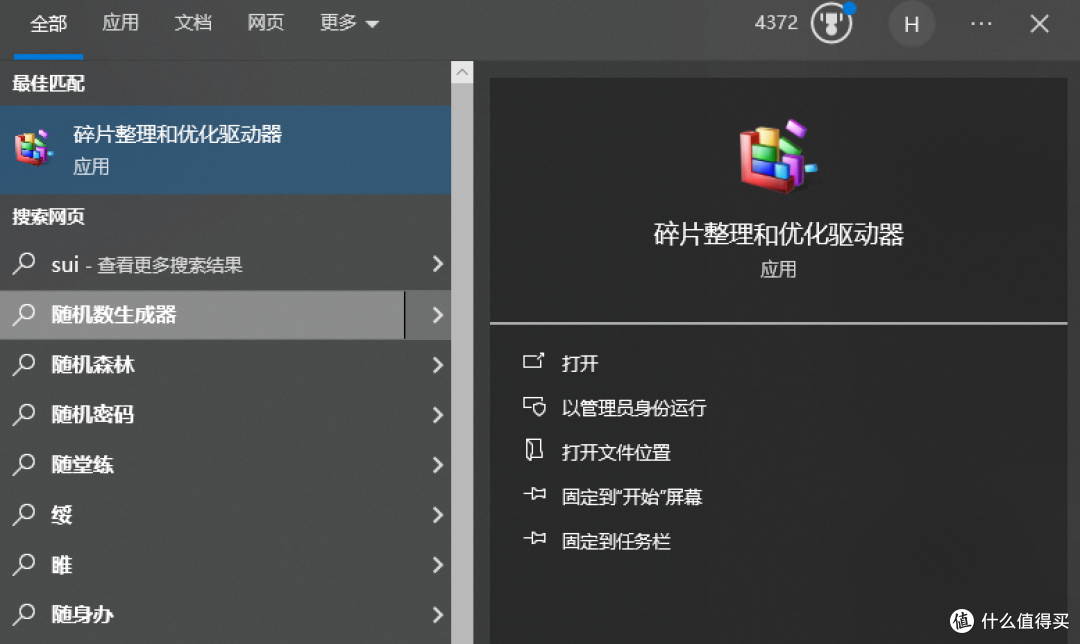Click the search icon next to sui

24,264
